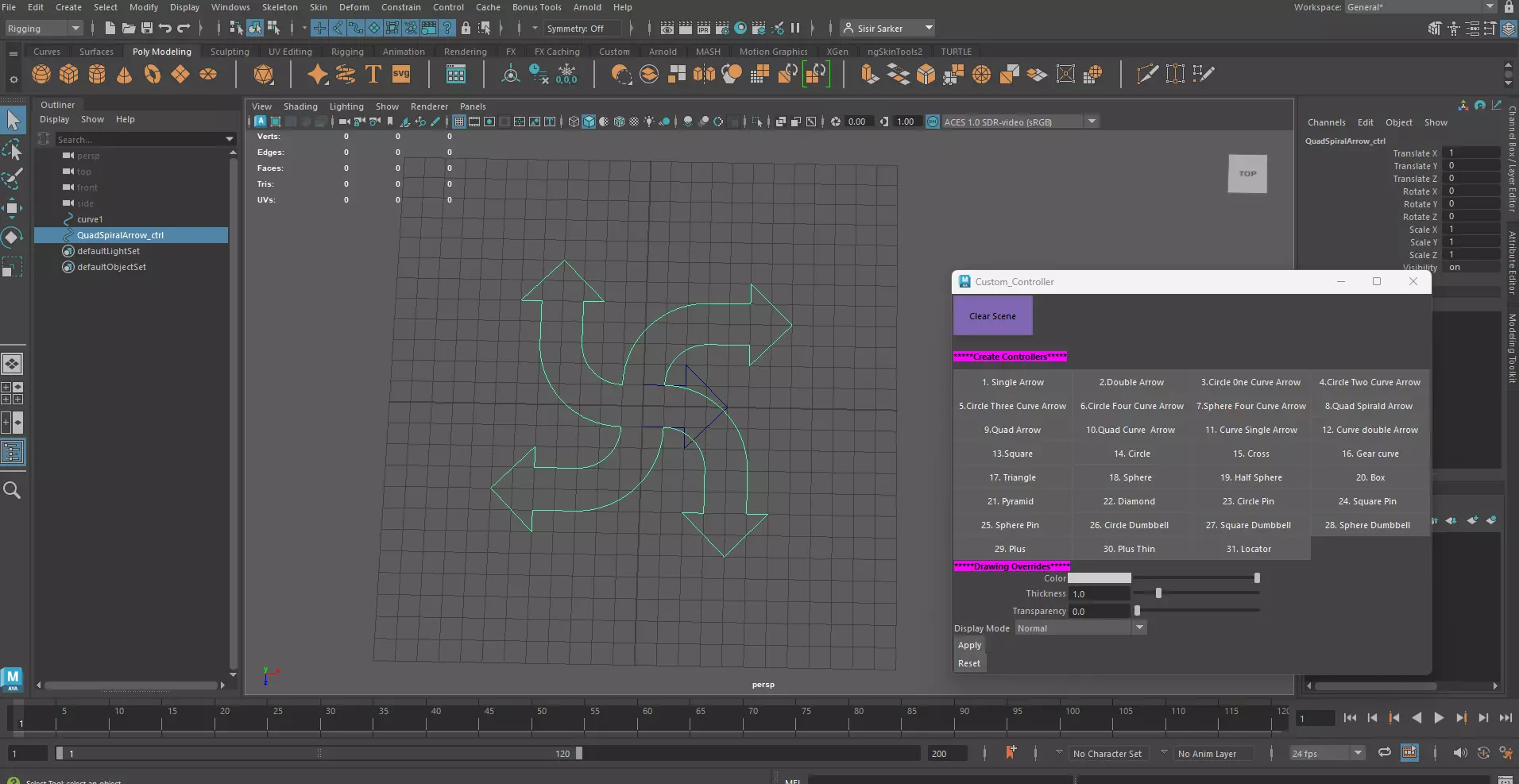This screenshot has height=784, width=1519.
Task: Select the Lasso tool in the toolbox
Action: tap(13, 149)
